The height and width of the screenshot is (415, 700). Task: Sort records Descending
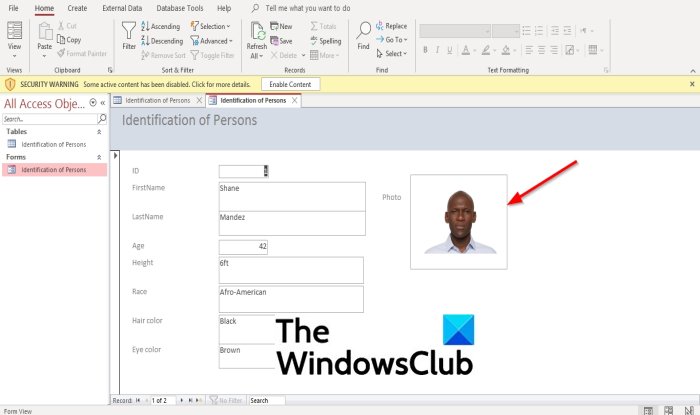(162, 41)
